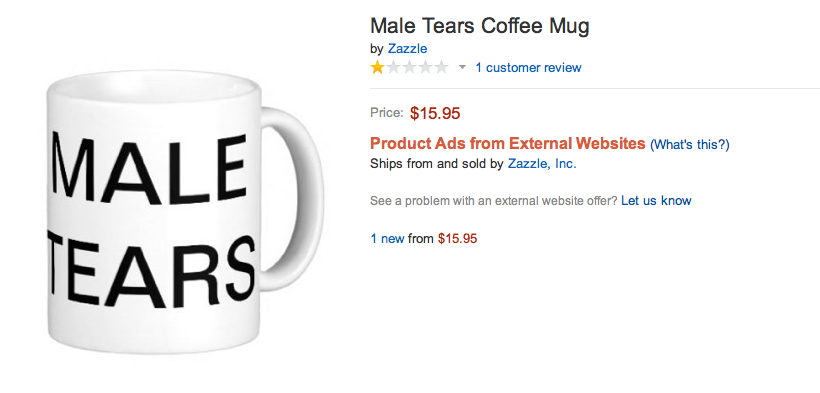Expand the rating breakdown dropdown arrow
The width and height of the screenshot is (820, 393).
point(462,68)
